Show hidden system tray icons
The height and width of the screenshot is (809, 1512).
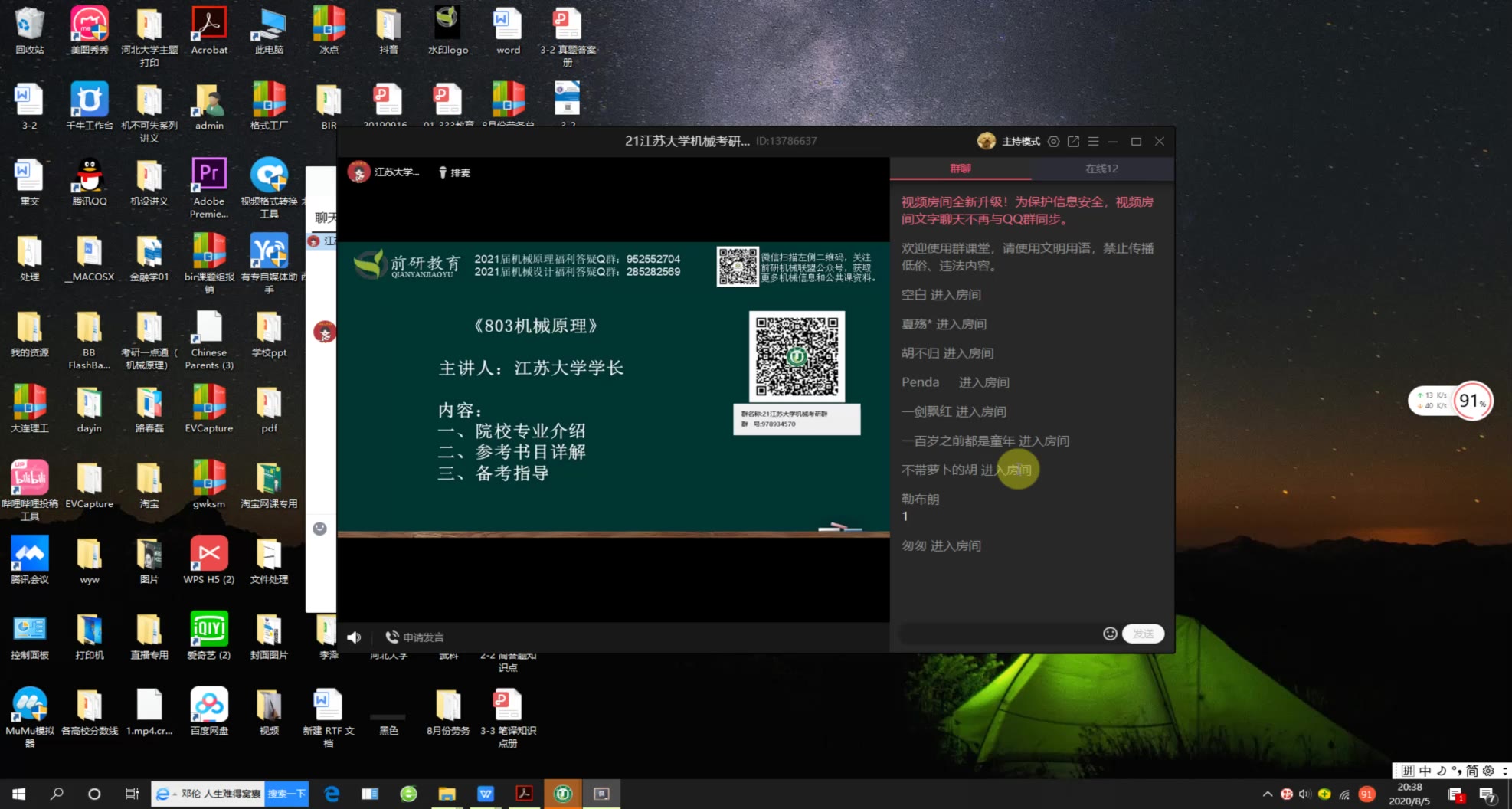(1268, 794)
